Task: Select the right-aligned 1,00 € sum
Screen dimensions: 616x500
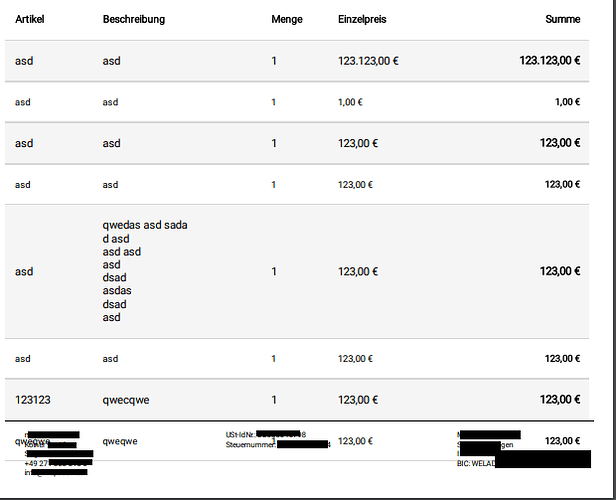Action: click(567, 102)
